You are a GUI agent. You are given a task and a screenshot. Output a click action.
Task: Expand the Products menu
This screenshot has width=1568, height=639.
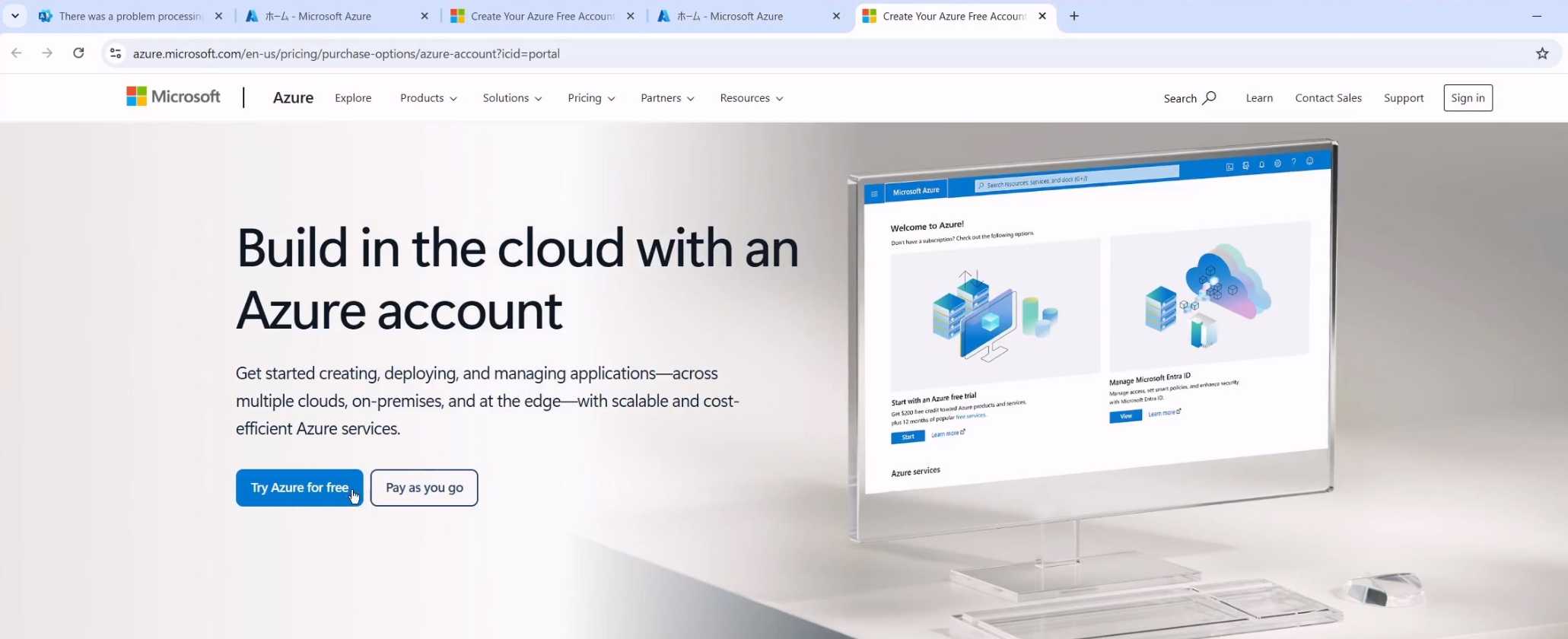pyautogui.click(x=428, y=98)
